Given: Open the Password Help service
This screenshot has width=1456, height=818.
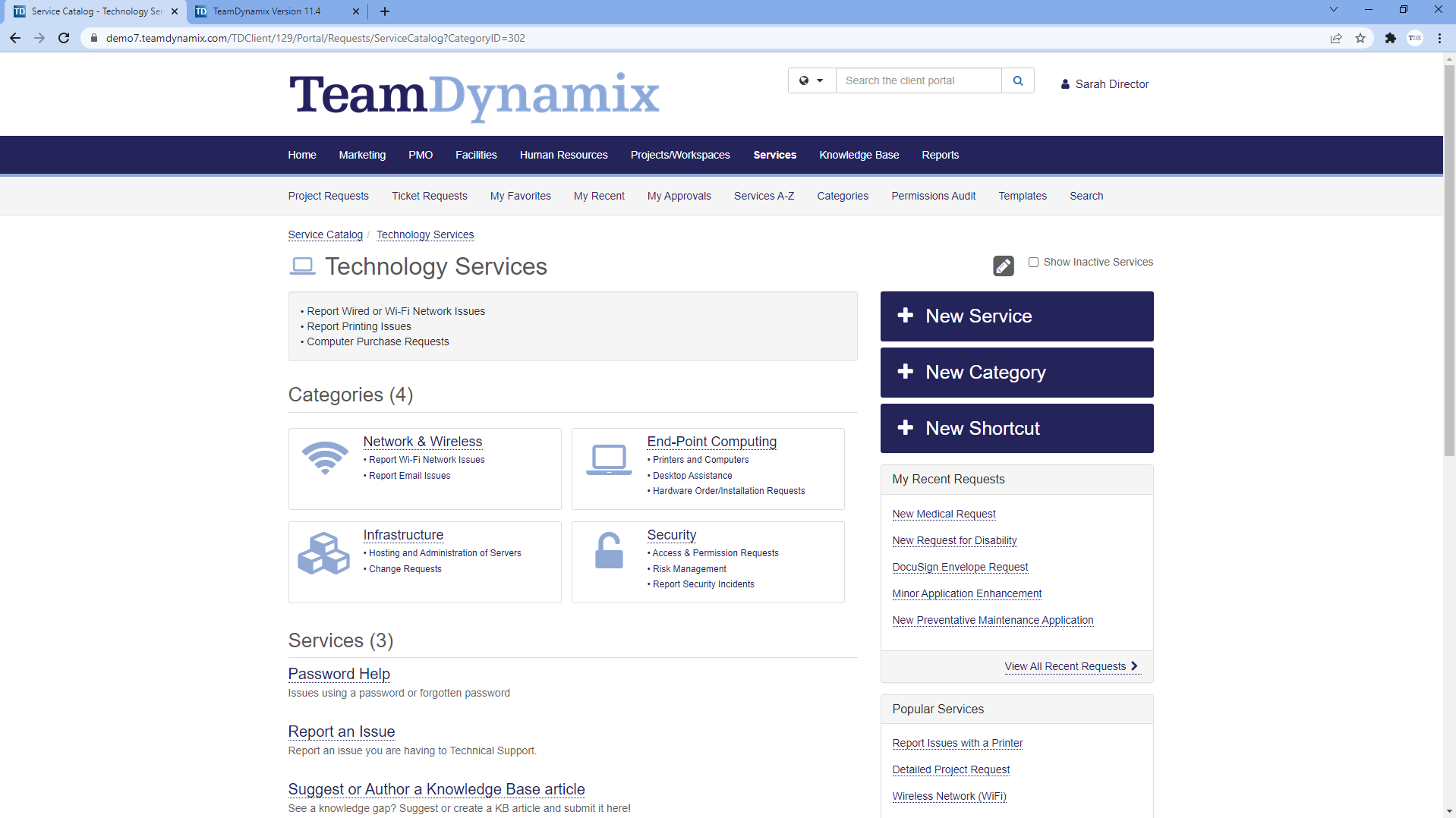Looking at the screenshot, I should pyautogui.click(x=339, y=674).
